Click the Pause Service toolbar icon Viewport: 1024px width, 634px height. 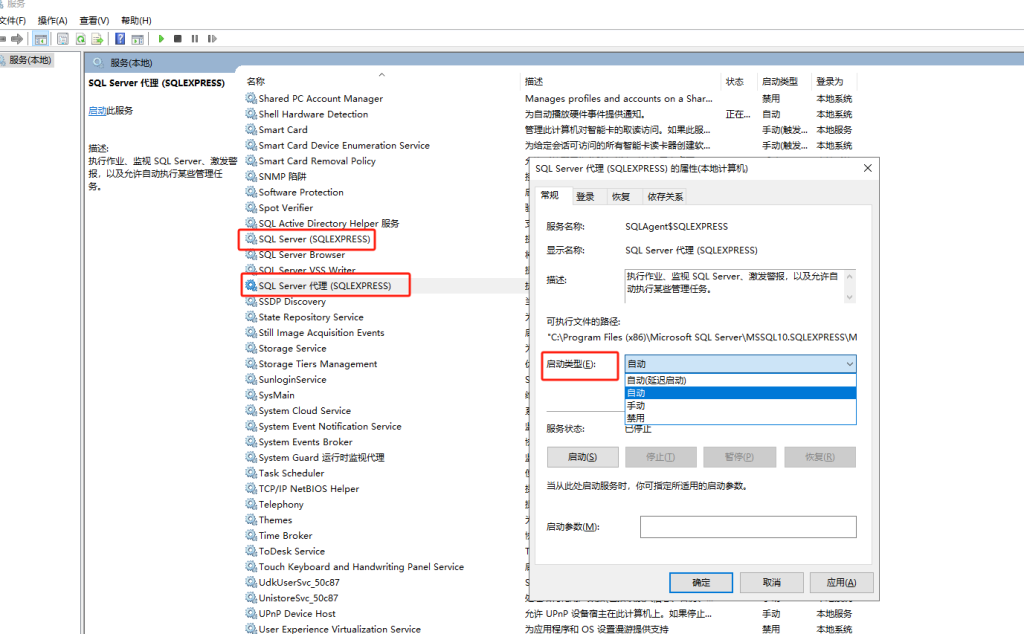pos(195,39)
